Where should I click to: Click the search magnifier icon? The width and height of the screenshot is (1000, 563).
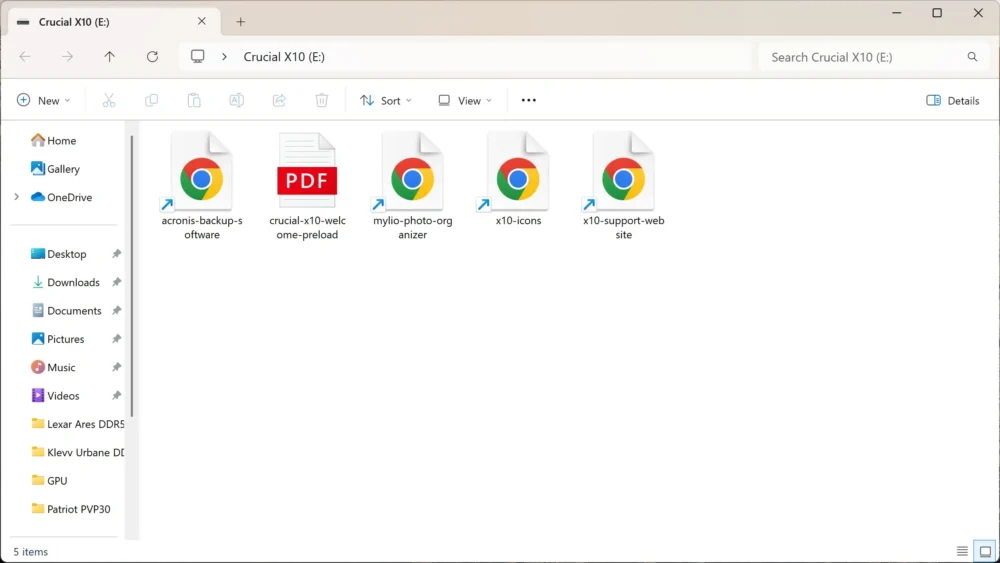tap(972, 57)
